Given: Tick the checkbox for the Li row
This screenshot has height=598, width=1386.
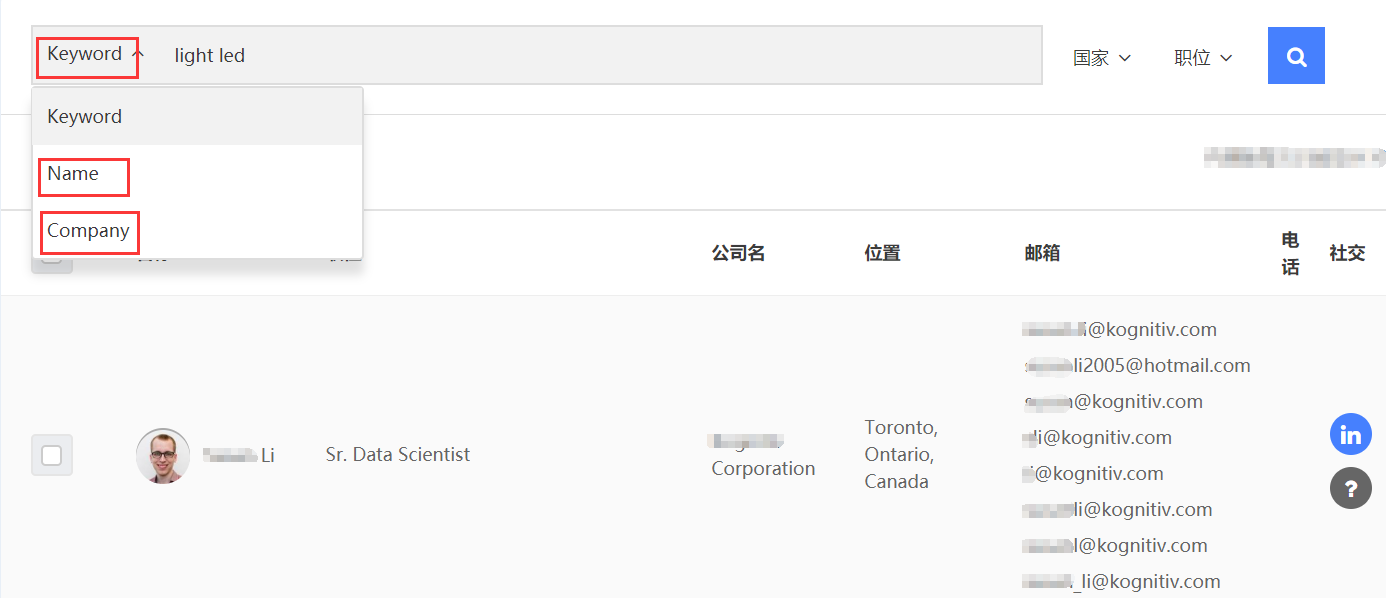Looking at the screenshot, I should [x=52, y=456].
